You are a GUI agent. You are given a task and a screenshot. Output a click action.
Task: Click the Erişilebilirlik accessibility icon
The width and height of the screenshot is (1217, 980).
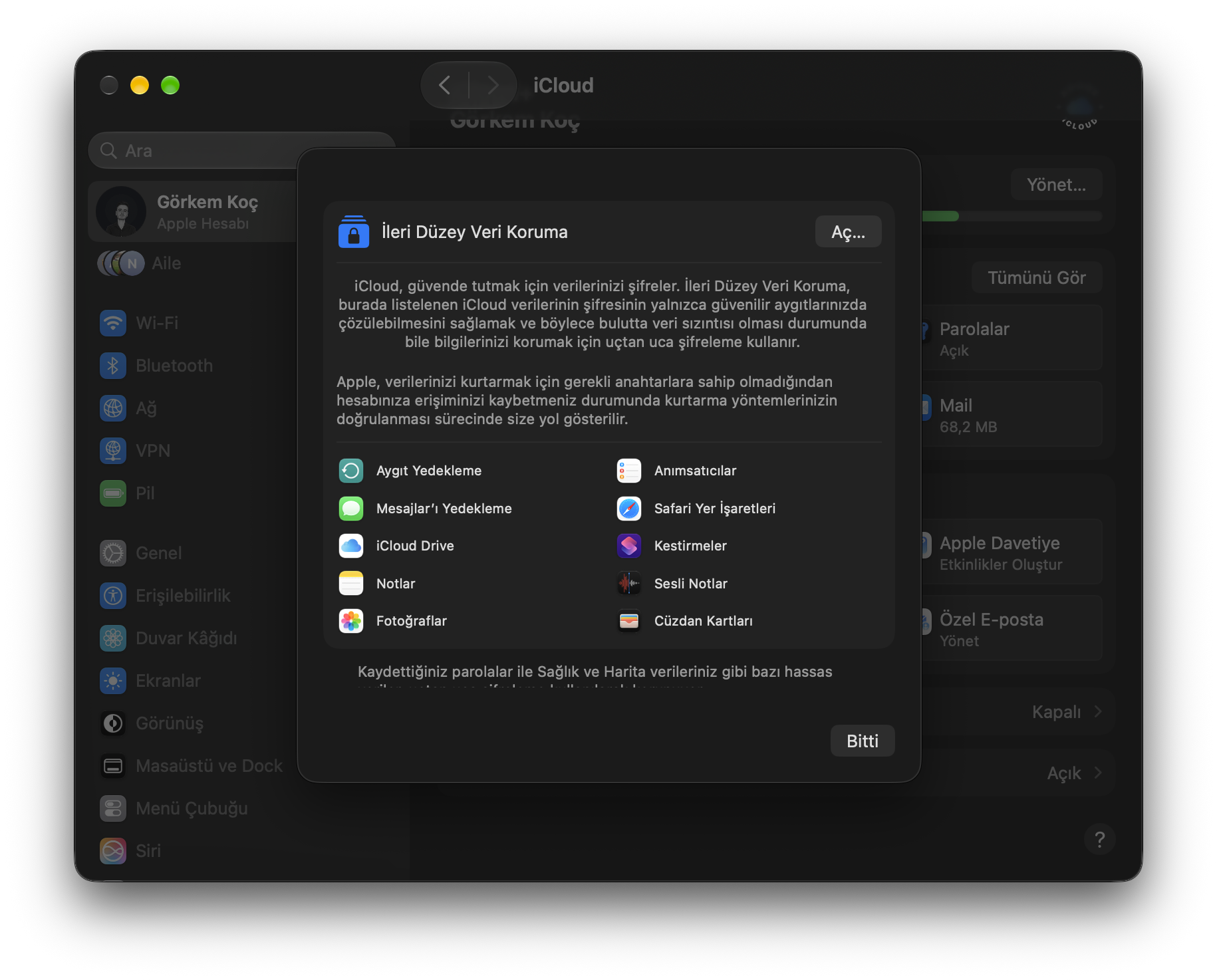[x=113, y=596]
